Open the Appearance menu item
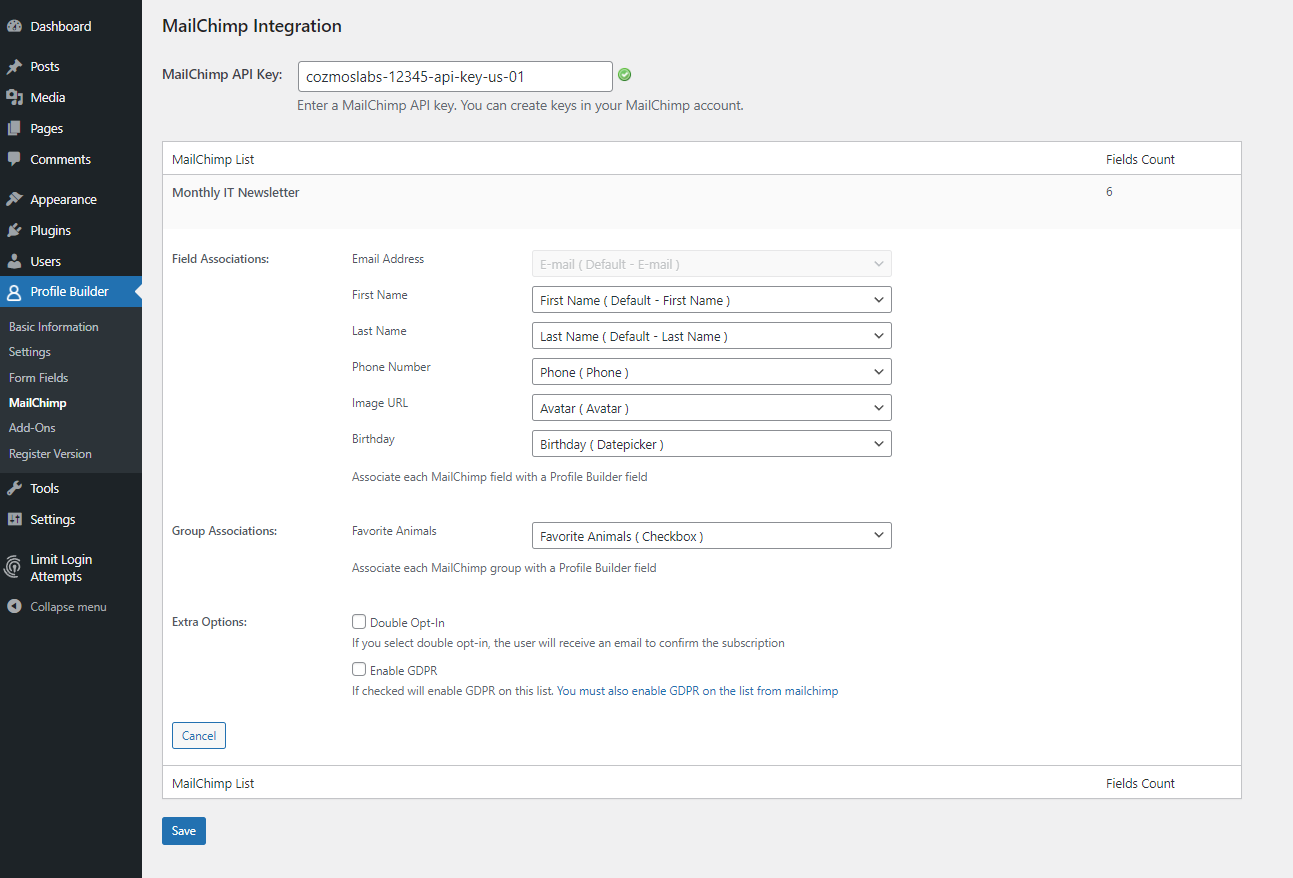 71,199
